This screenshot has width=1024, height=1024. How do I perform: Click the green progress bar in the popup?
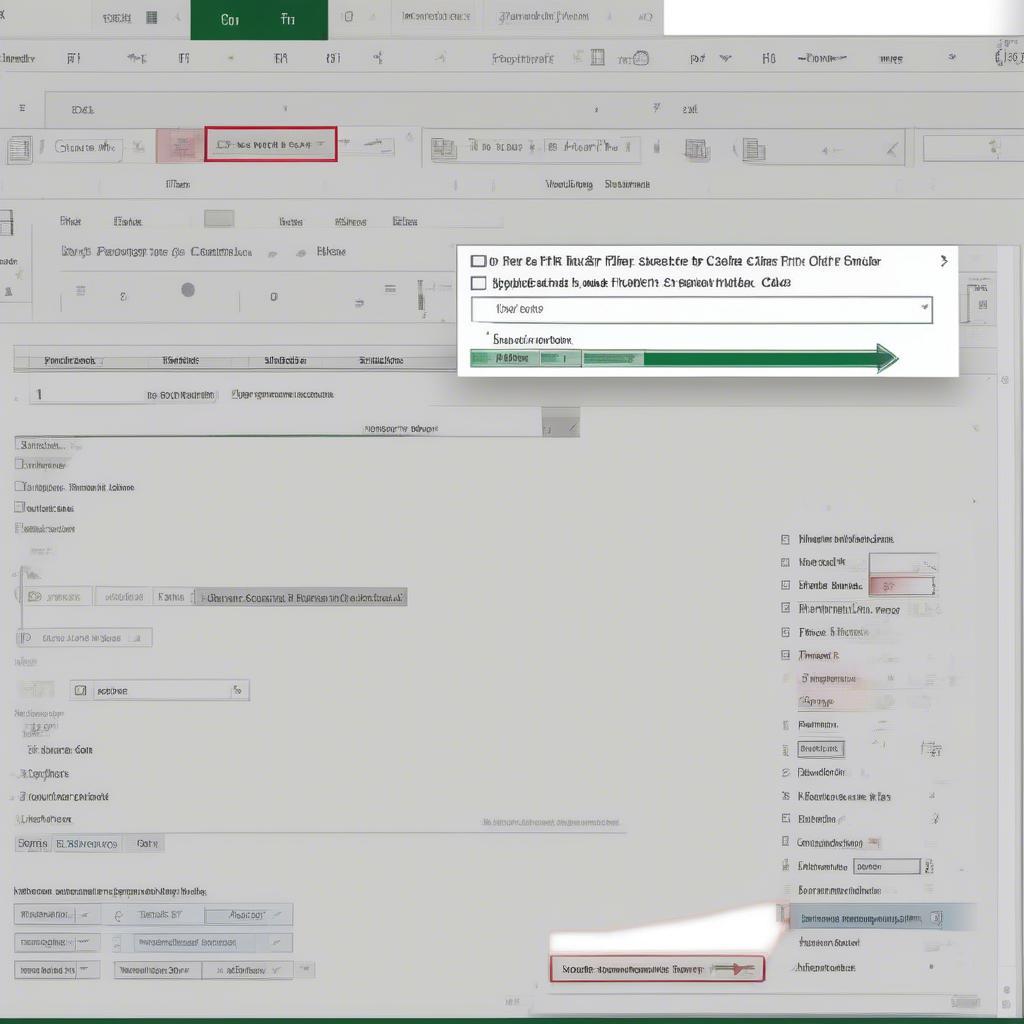point(684,359)
